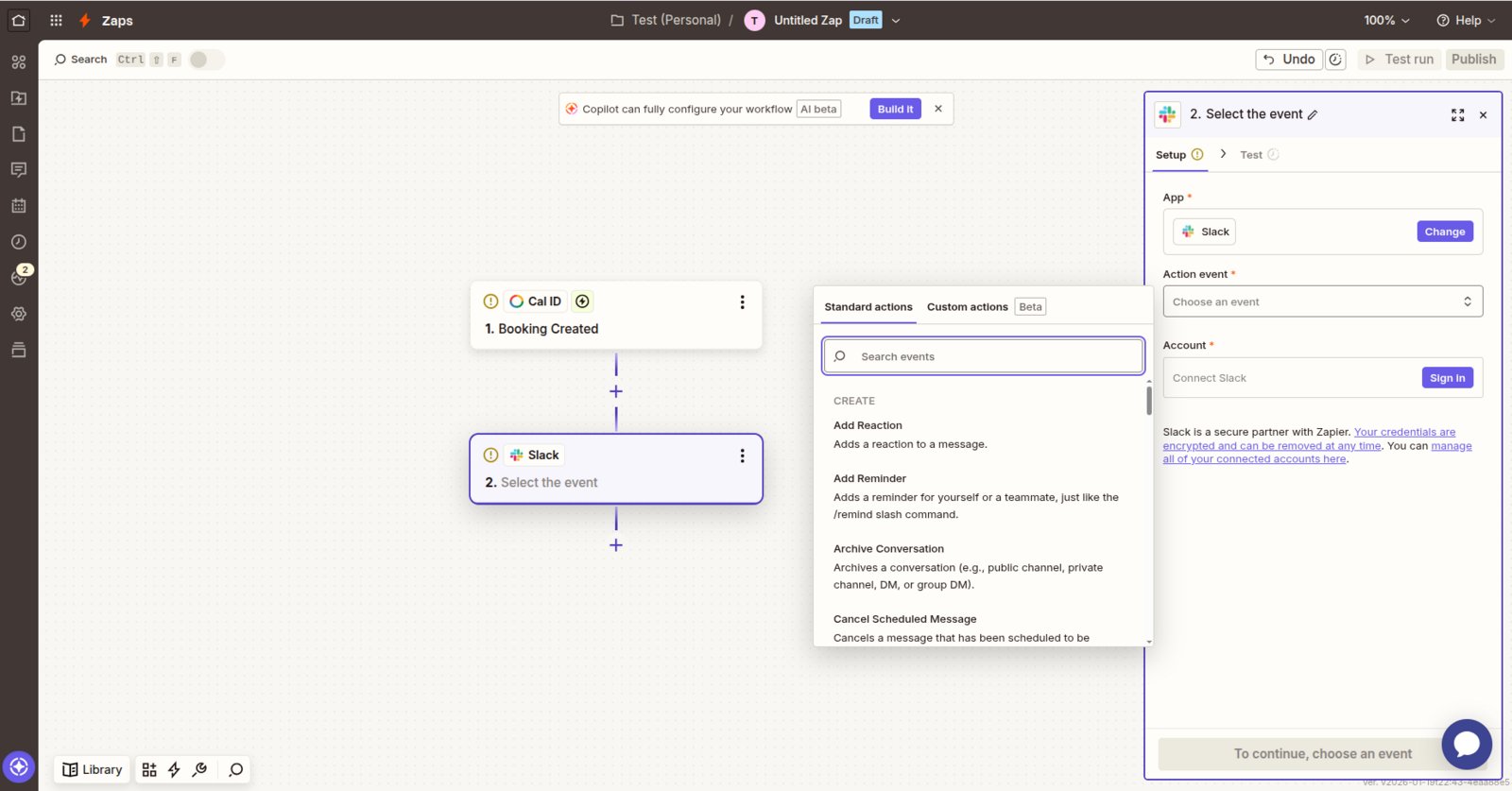Open the notes page icon in the sidebar
This screenshot has height=791, width=1512.
point(18,134)
